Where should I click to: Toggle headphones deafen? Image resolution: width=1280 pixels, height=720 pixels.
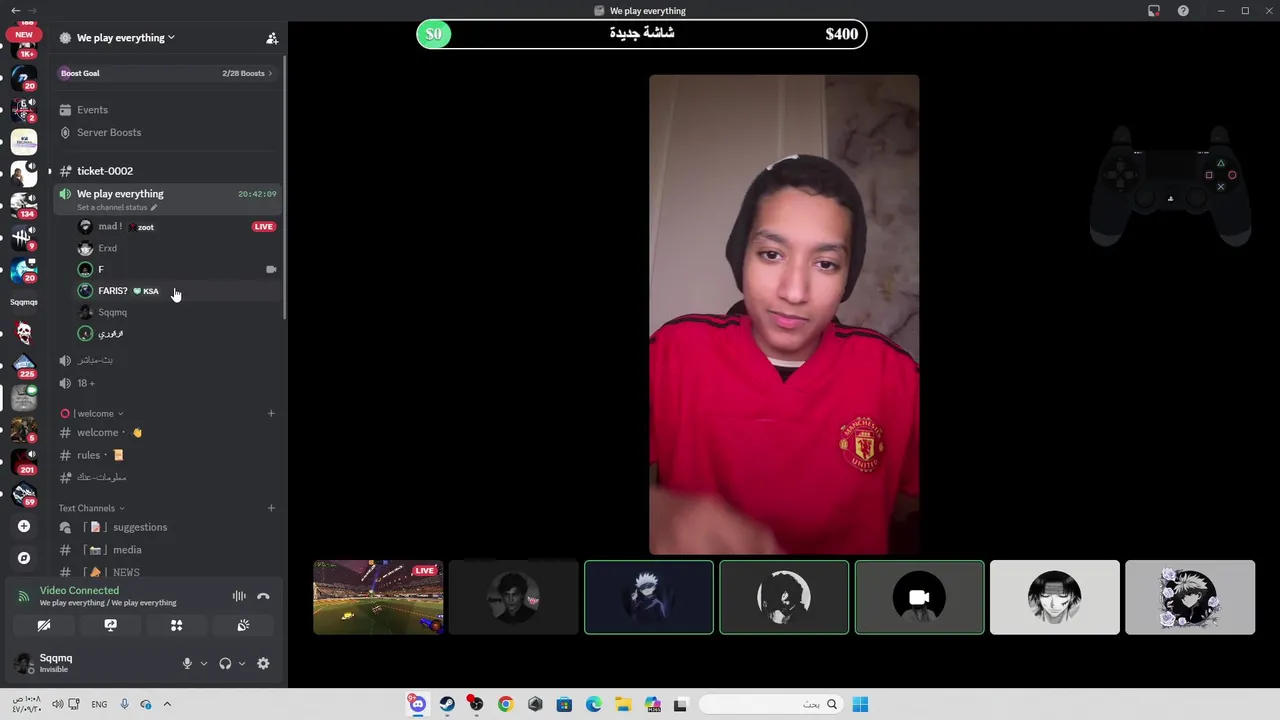tap(225, 663)
